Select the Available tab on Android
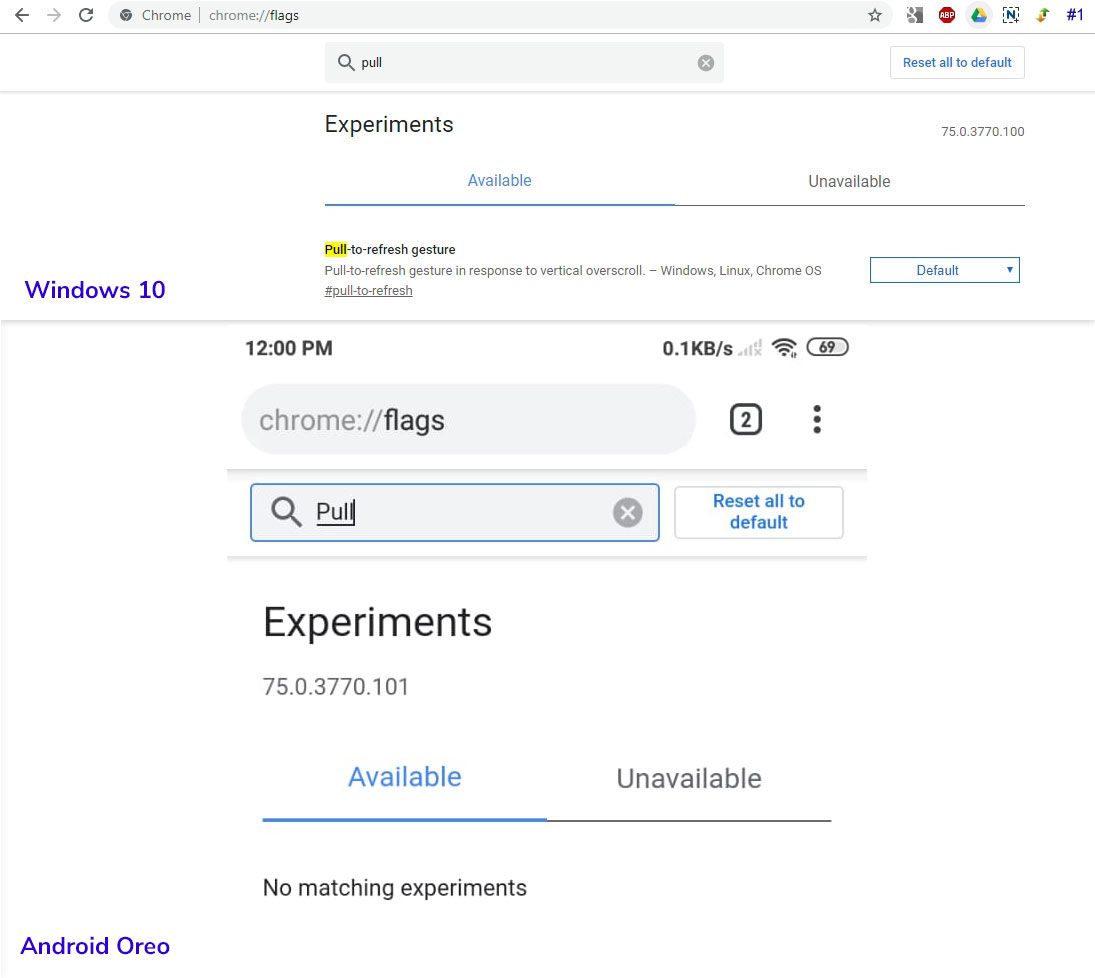Viewport: 1095px width, 978px height. [x=404, y=777]
